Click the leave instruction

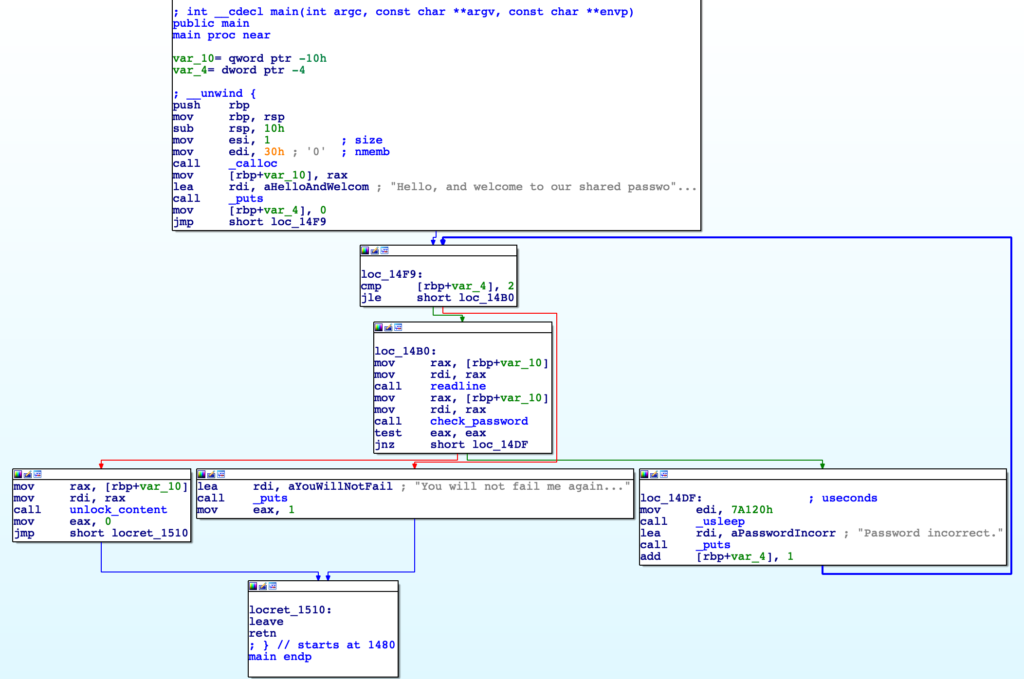266,622
